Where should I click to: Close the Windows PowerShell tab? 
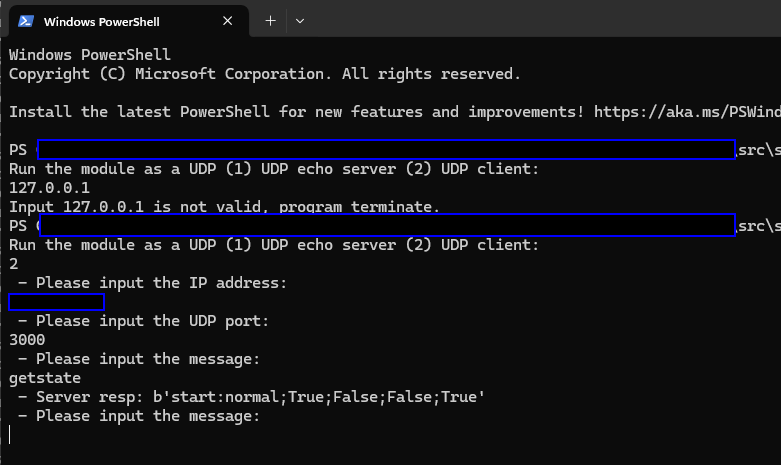(228, 21)
